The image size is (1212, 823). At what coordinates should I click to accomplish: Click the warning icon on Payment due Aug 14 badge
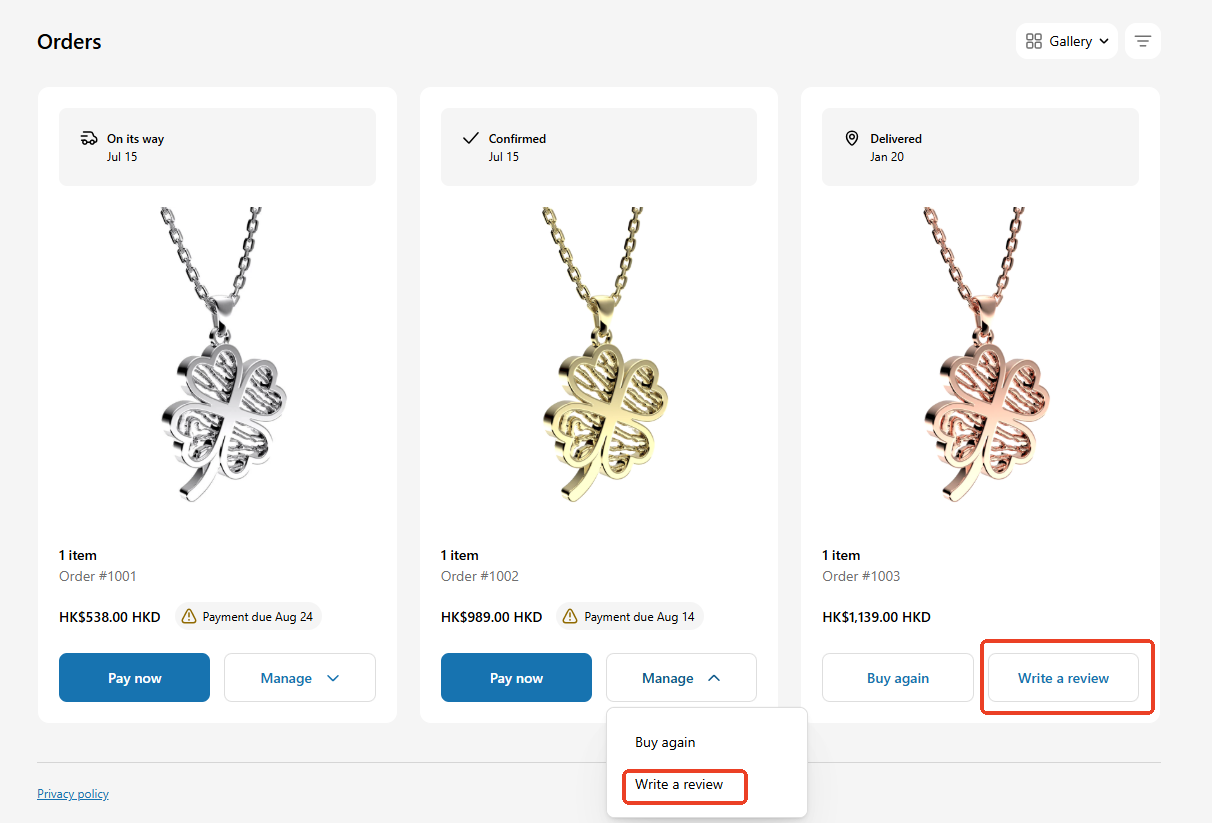pos(571,616)
